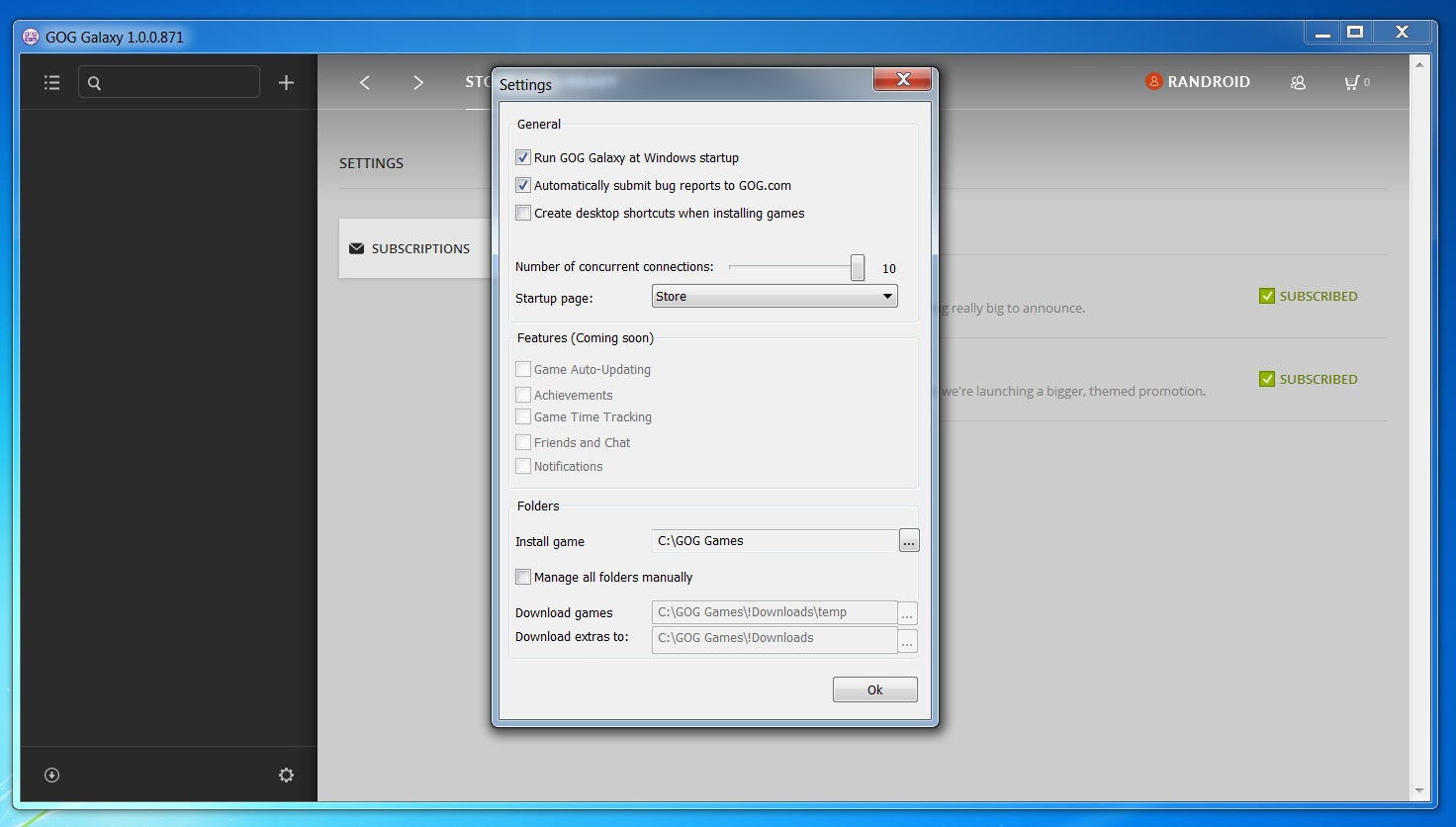The width and height of the screenshot is (1456, 827).
Task: Go back with the left arrow
Action: 365,83
